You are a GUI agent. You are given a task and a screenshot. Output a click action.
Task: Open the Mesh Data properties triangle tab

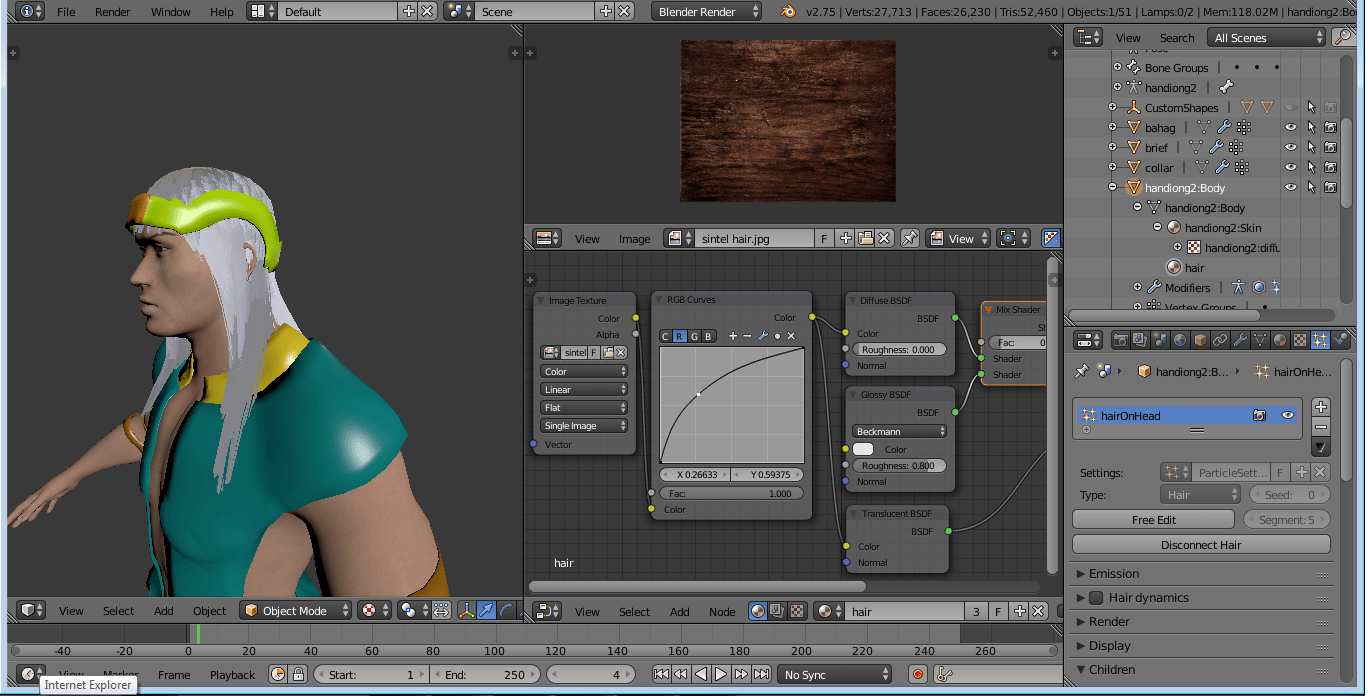(1261, 340)
